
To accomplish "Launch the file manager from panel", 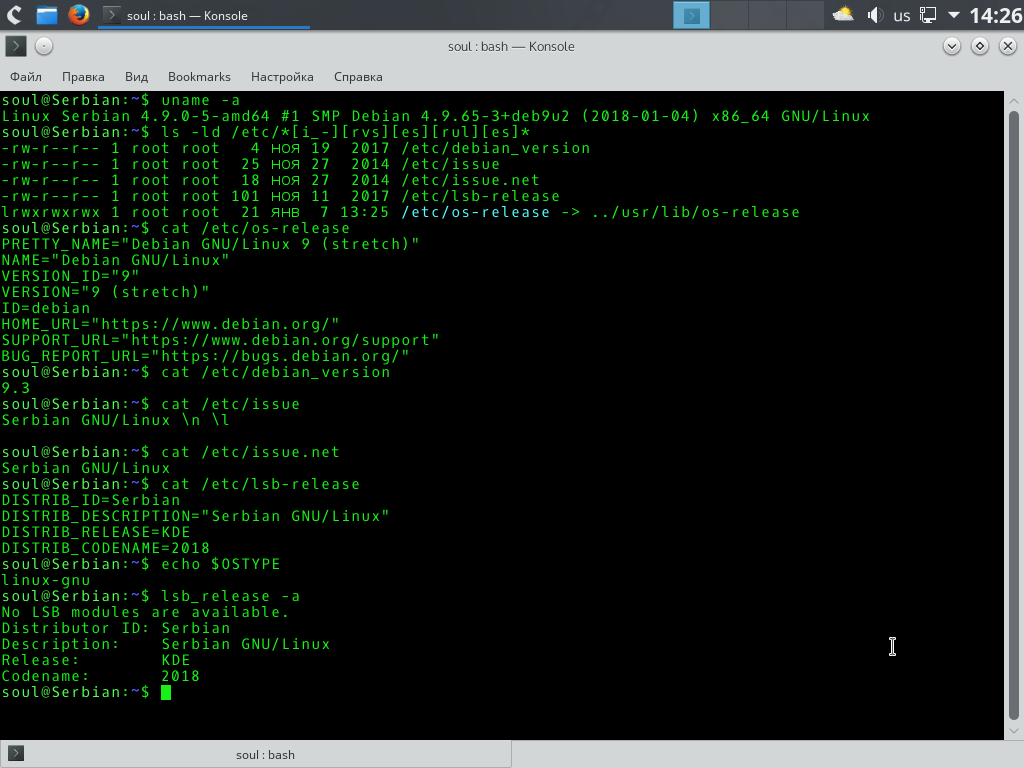I will 46,14.
